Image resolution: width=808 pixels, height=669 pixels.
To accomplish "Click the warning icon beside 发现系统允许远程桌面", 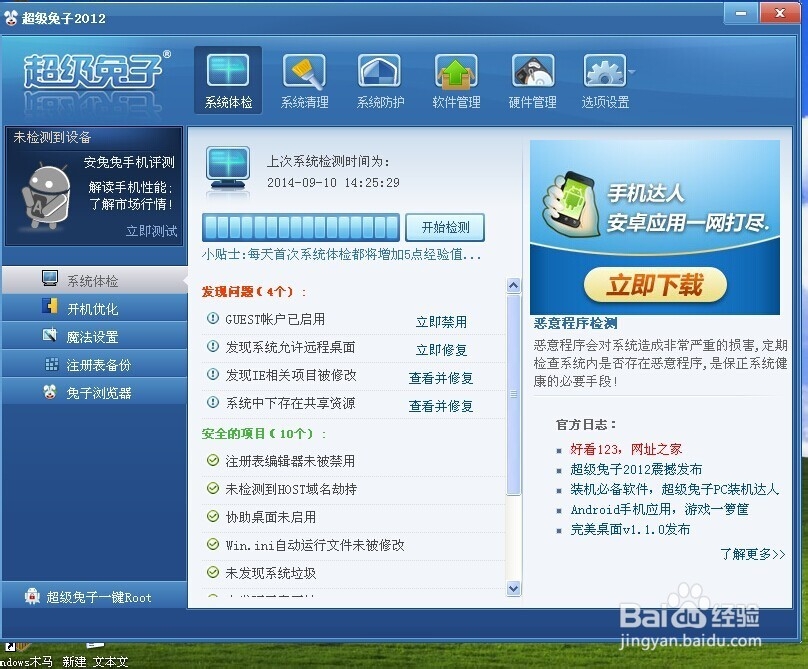I will click(x=212, y=346).
